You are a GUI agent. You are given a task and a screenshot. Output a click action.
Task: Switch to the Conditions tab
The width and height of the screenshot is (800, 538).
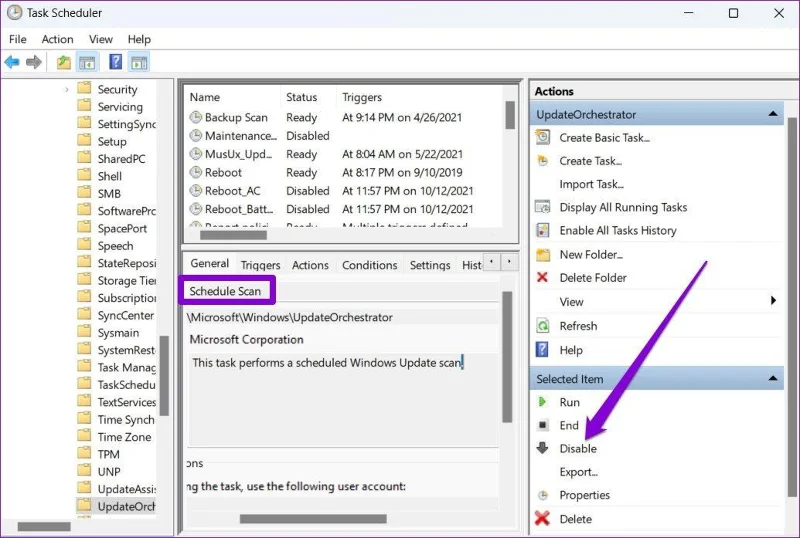tap(369, 265)
